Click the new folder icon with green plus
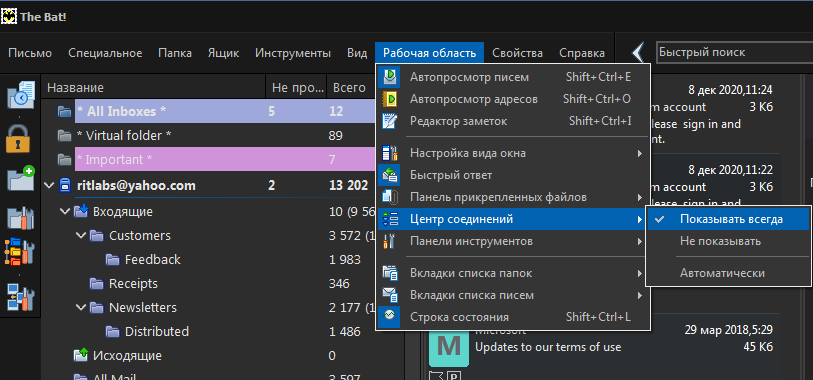 (20, 179)
